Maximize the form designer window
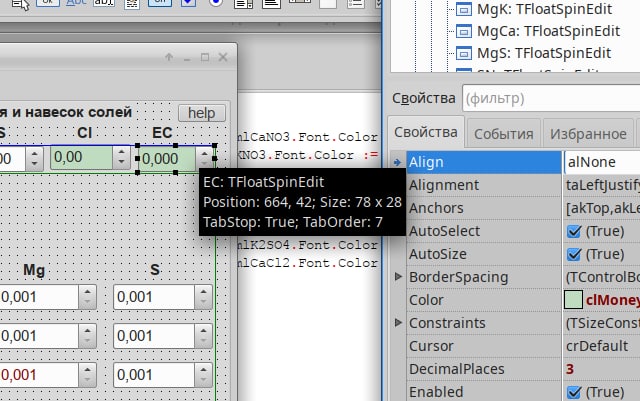640x401 pixels. (205, 57)
